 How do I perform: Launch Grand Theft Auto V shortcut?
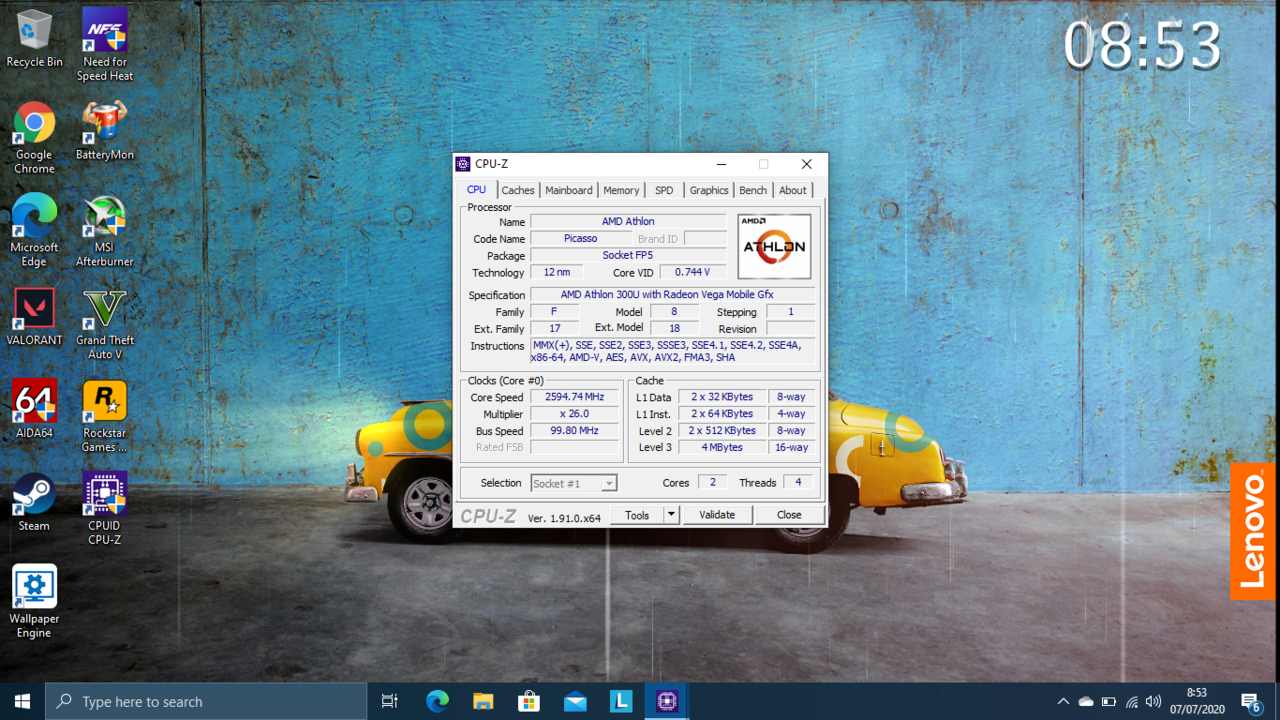click(x=105, y=323)
